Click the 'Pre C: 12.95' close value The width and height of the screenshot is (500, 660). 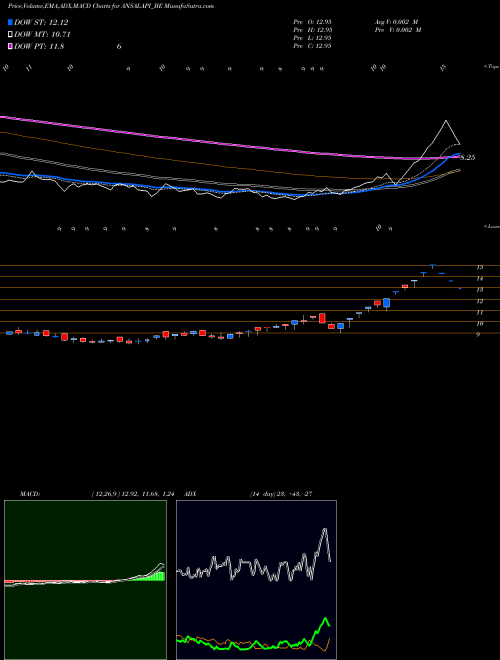tap(313, 46)
